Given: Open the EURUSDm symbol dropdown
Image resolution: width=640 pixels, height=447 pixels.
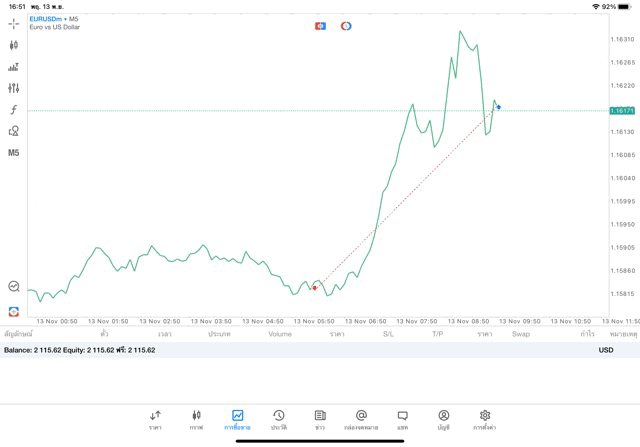Looking at the screenshot, I should pyautogui.click(x=54, y=19).
